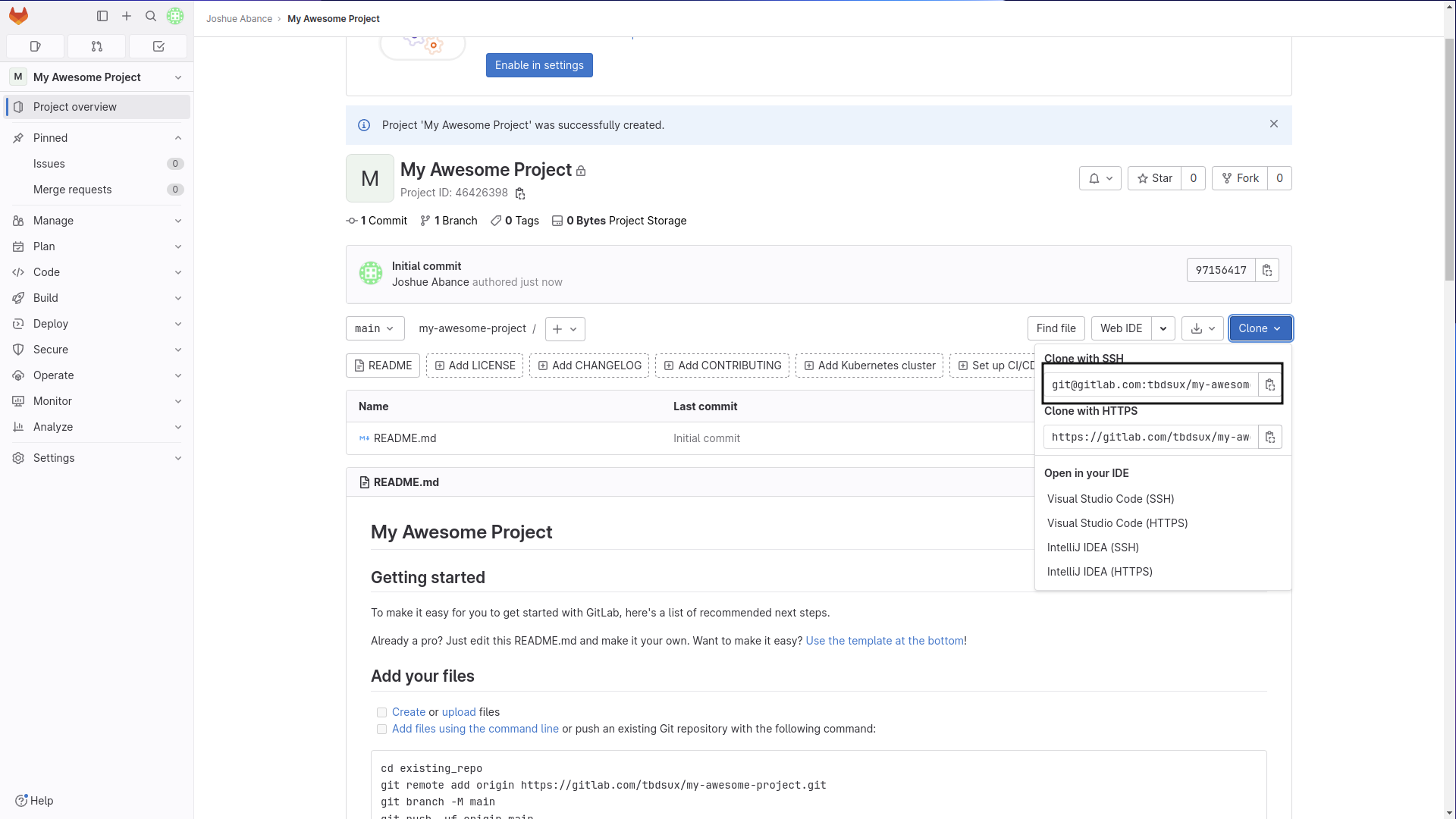The width and height of the screenshot is (1456, 819).
Task: Expand the Plan section
Action: tap(97, 246)
